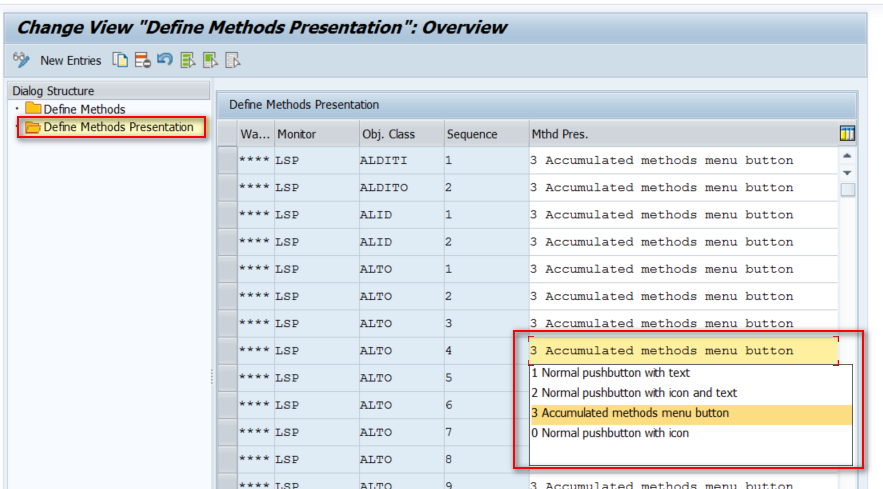
Task: Choose '1 Normal pushbutton with text' option
Action: click(691, 373)
